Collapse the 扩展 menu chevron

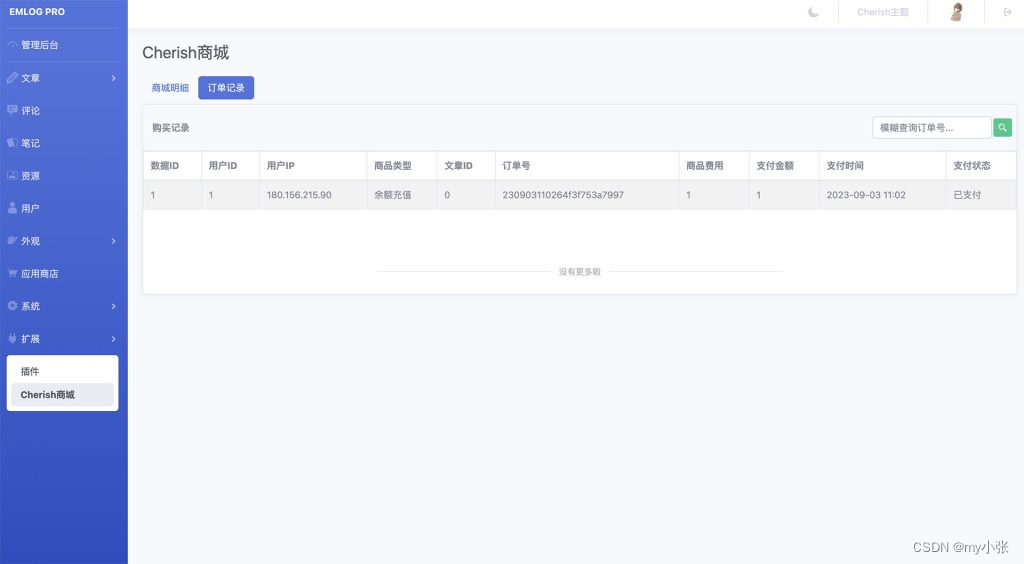[x=114, y=339]
